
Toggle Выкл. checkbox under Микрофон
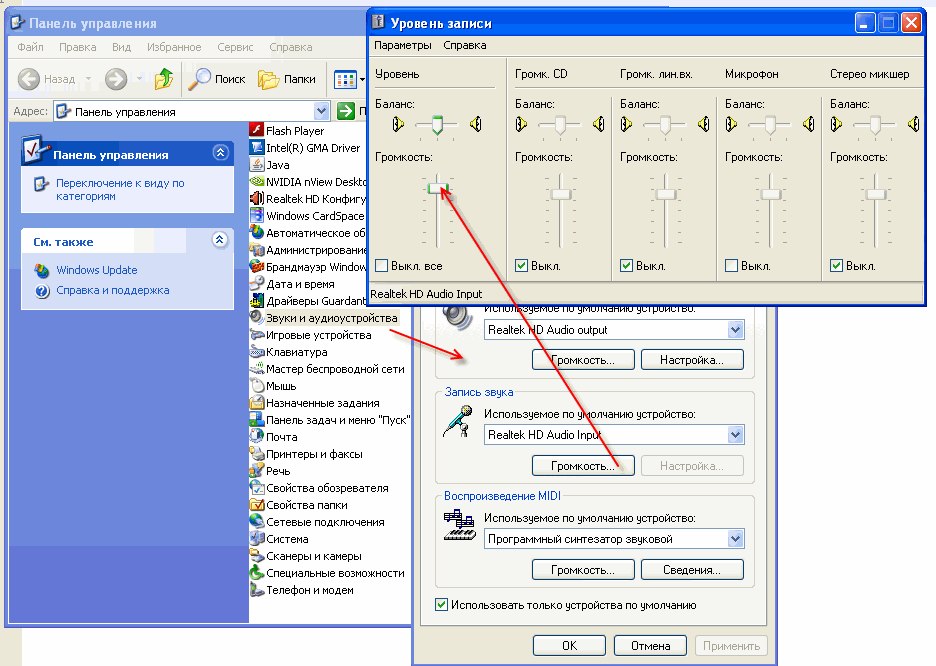click(732, 266)
